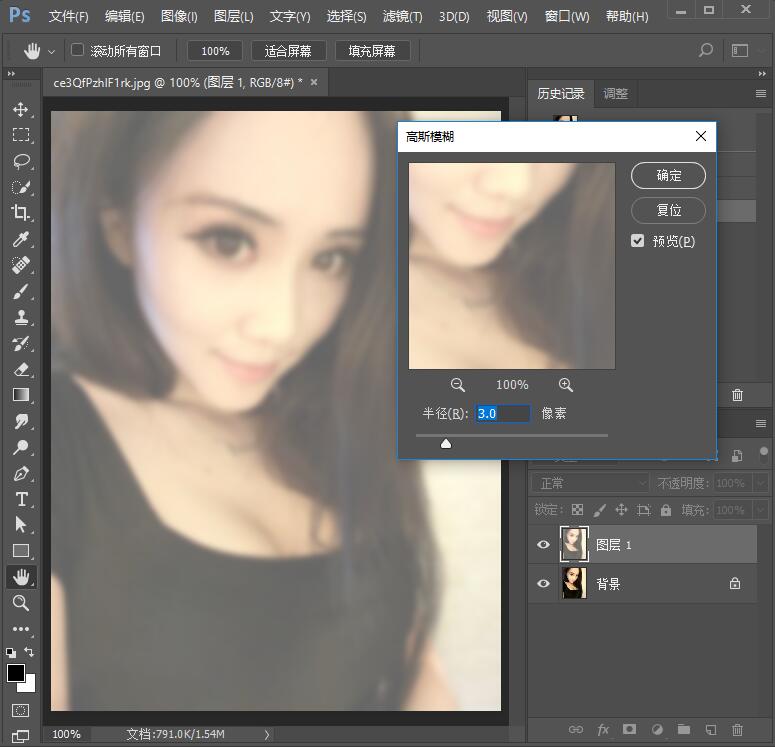The image size is (775, 747).
Task: Create a new layer
Action: pos(711,729)
